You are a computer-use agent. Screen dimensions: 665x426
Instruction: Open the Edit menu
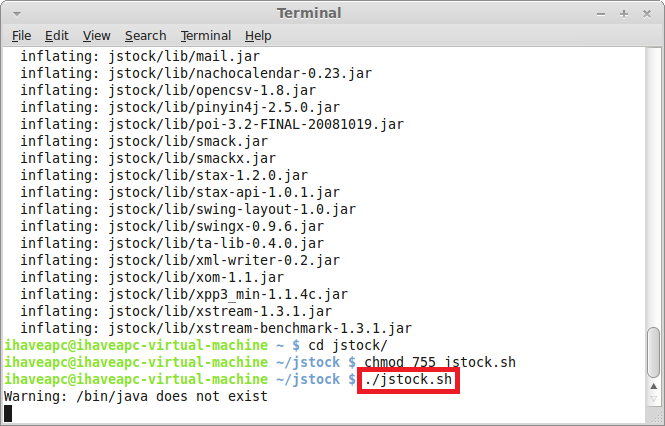click(x=57, y=36)
